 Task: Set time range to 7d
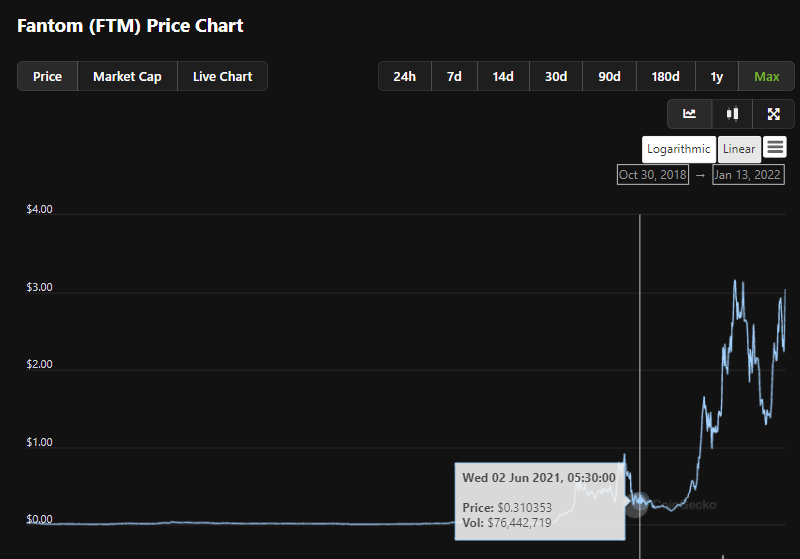tap(454, 77)
